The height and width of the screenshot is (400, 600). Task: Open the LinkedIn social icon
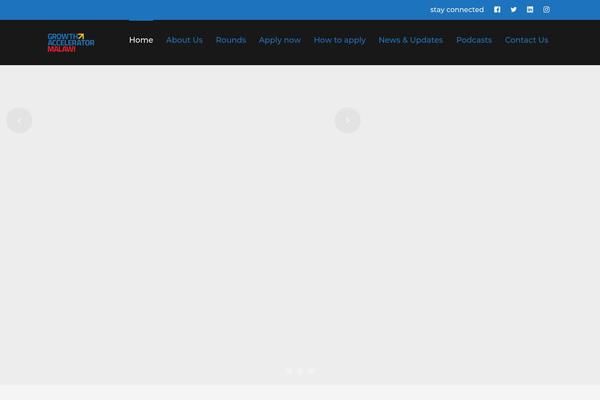(x=530, y=10)
